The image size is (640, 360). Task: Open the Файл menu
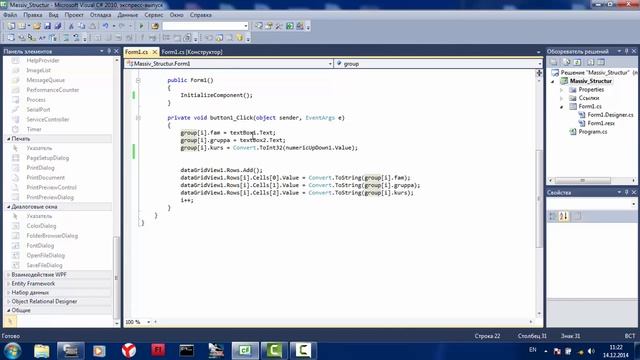coord(10,15)
